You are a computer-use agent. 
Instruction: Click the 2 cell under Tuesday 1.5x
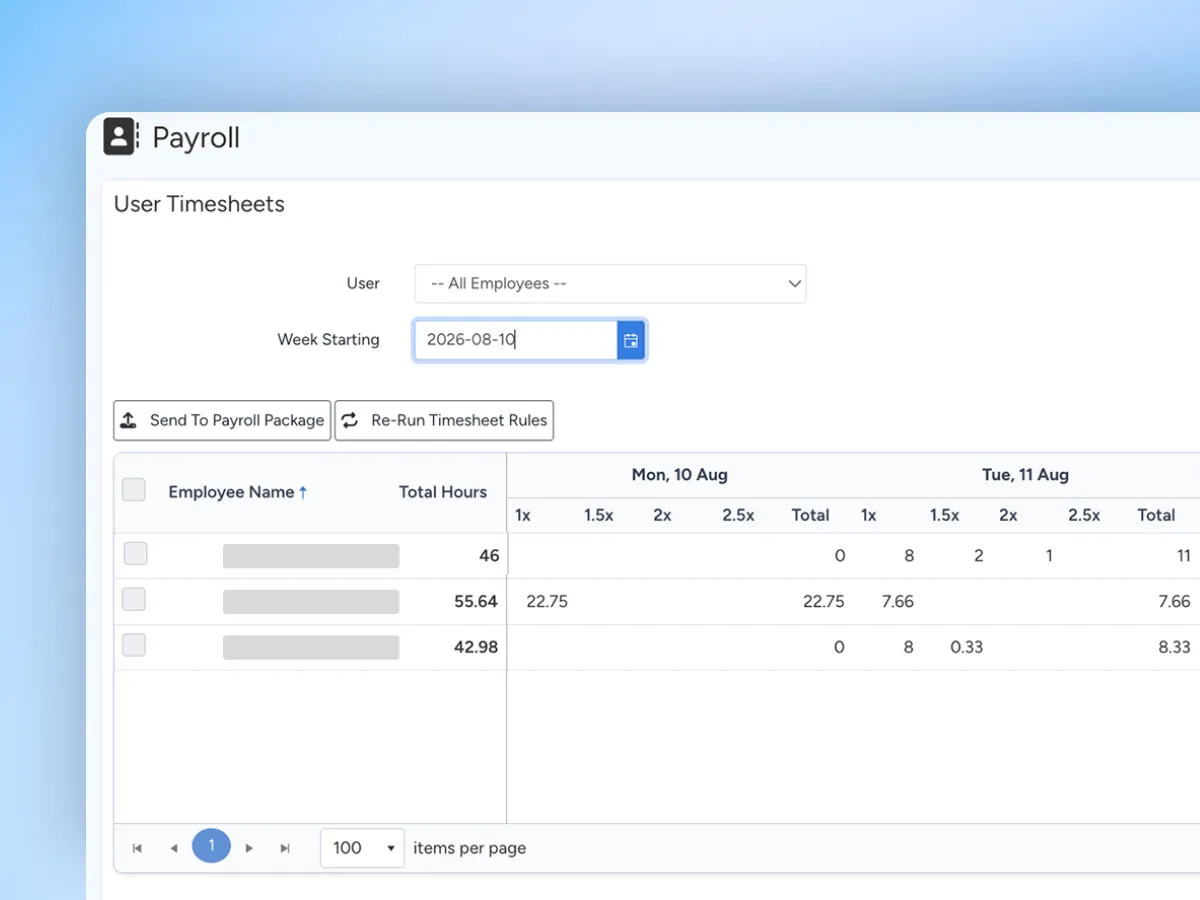(978, 556)
